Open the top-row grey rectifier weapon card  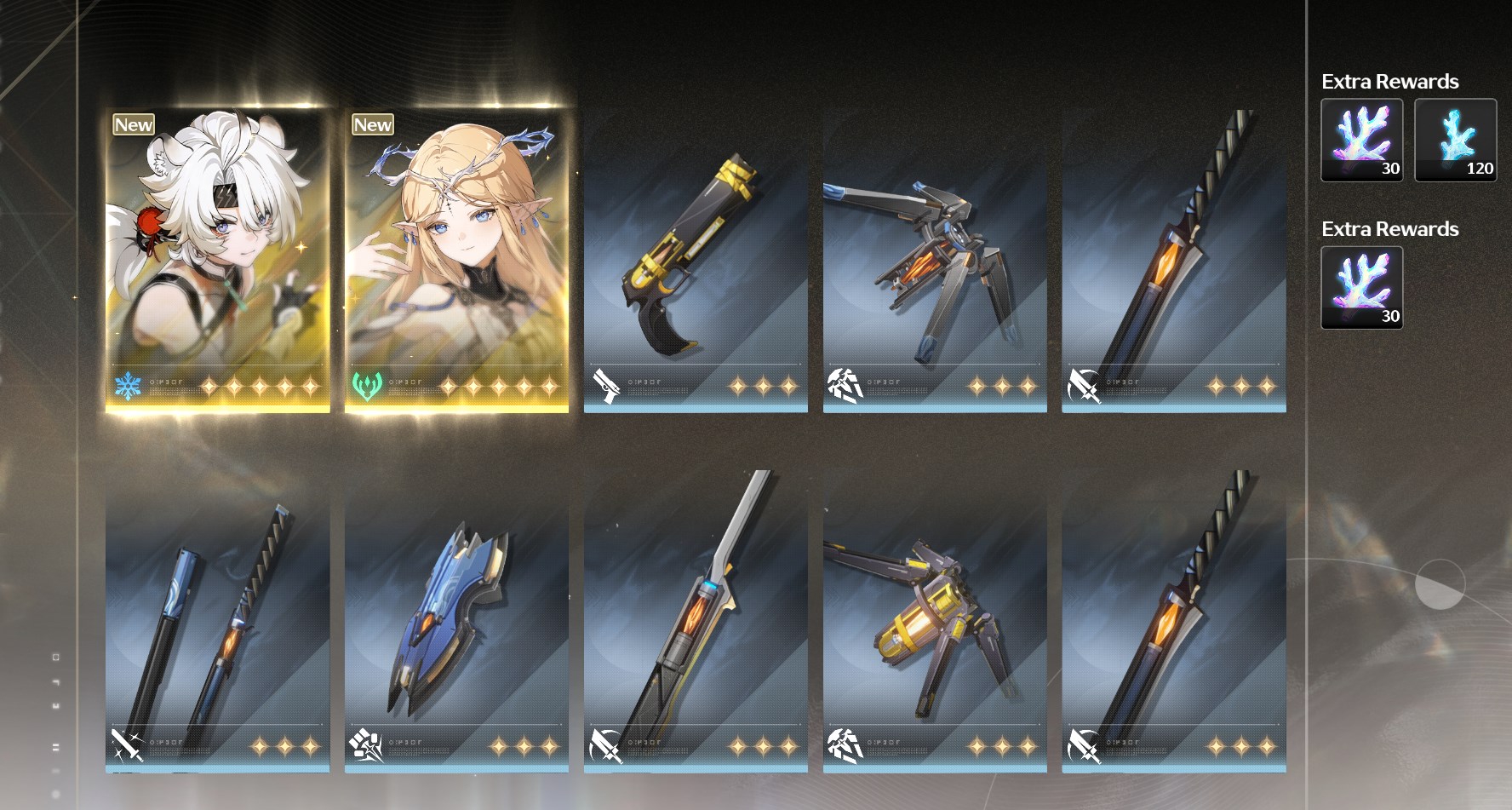coord(935,260)
